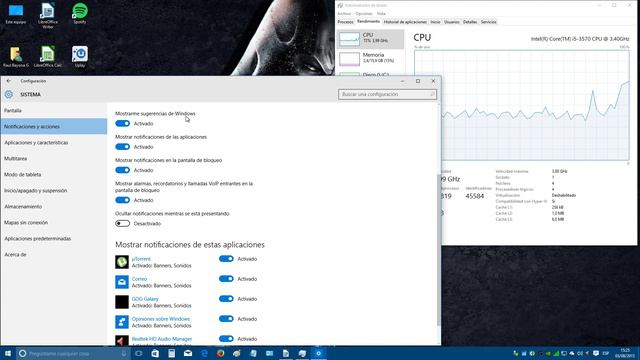Open Aplicaciones predeterminadas section

pyautogui.click(x=54, y=238)
